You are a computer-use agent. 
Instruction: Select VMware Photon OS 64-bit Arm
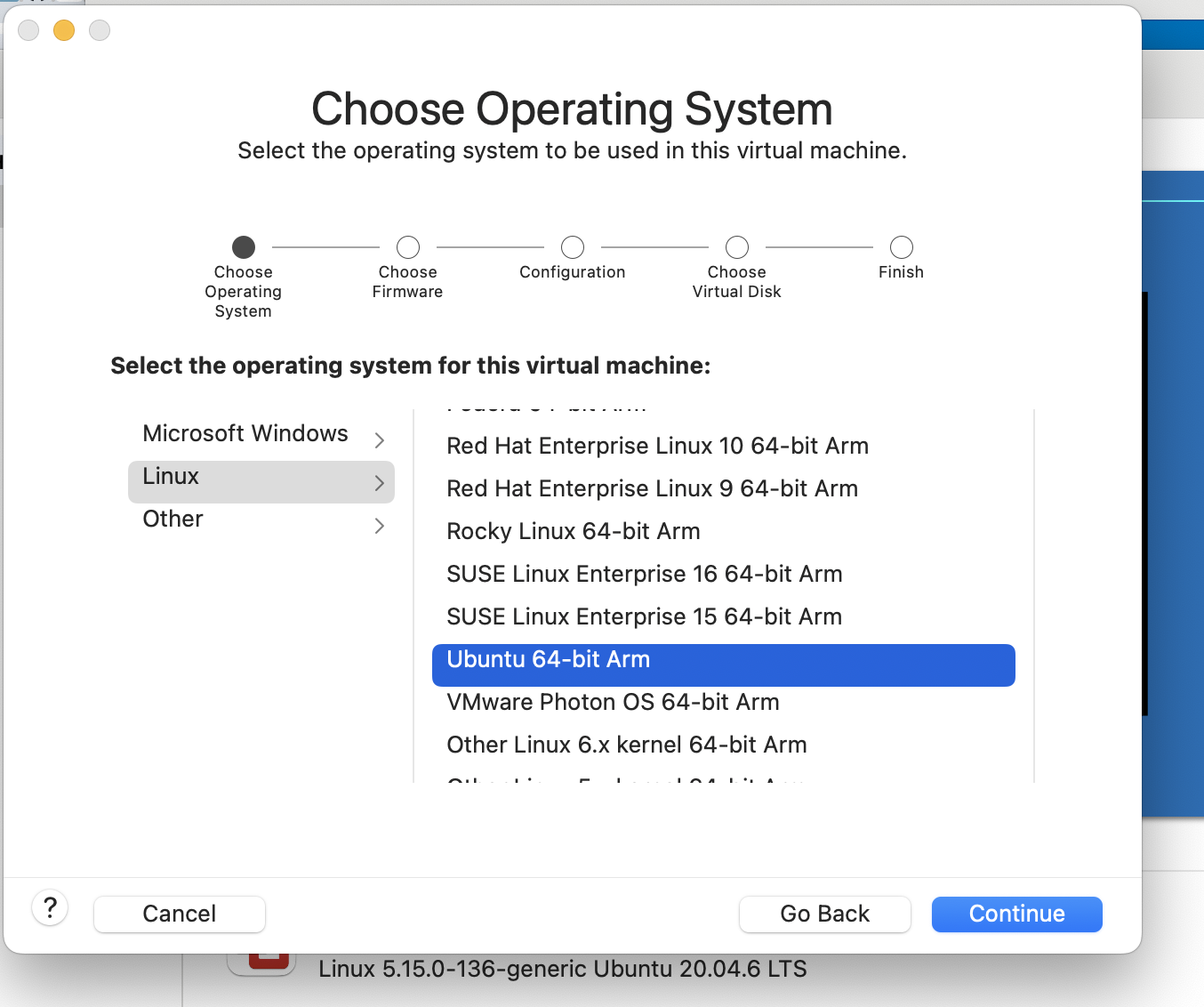click(x=613, y=702)
